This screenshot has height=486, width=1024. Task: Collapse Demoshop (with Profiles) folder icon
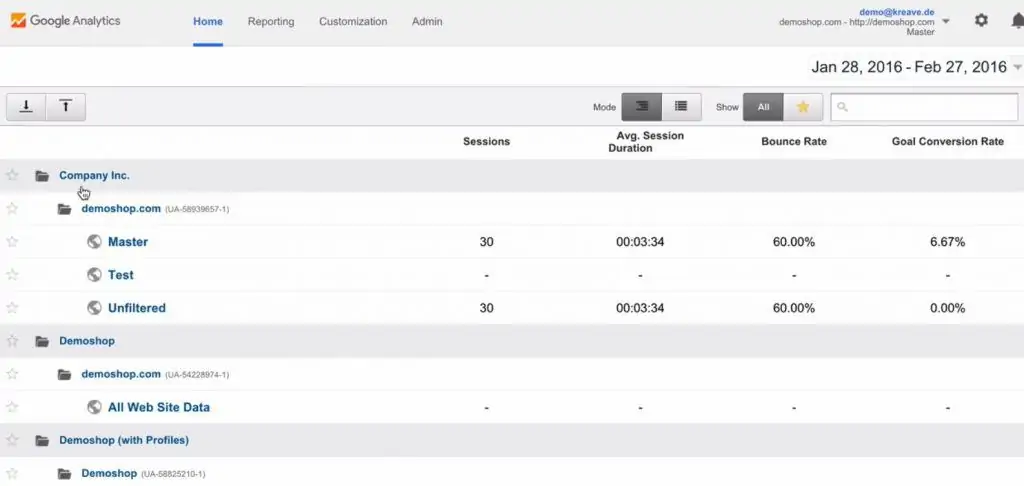click(42, 440)
